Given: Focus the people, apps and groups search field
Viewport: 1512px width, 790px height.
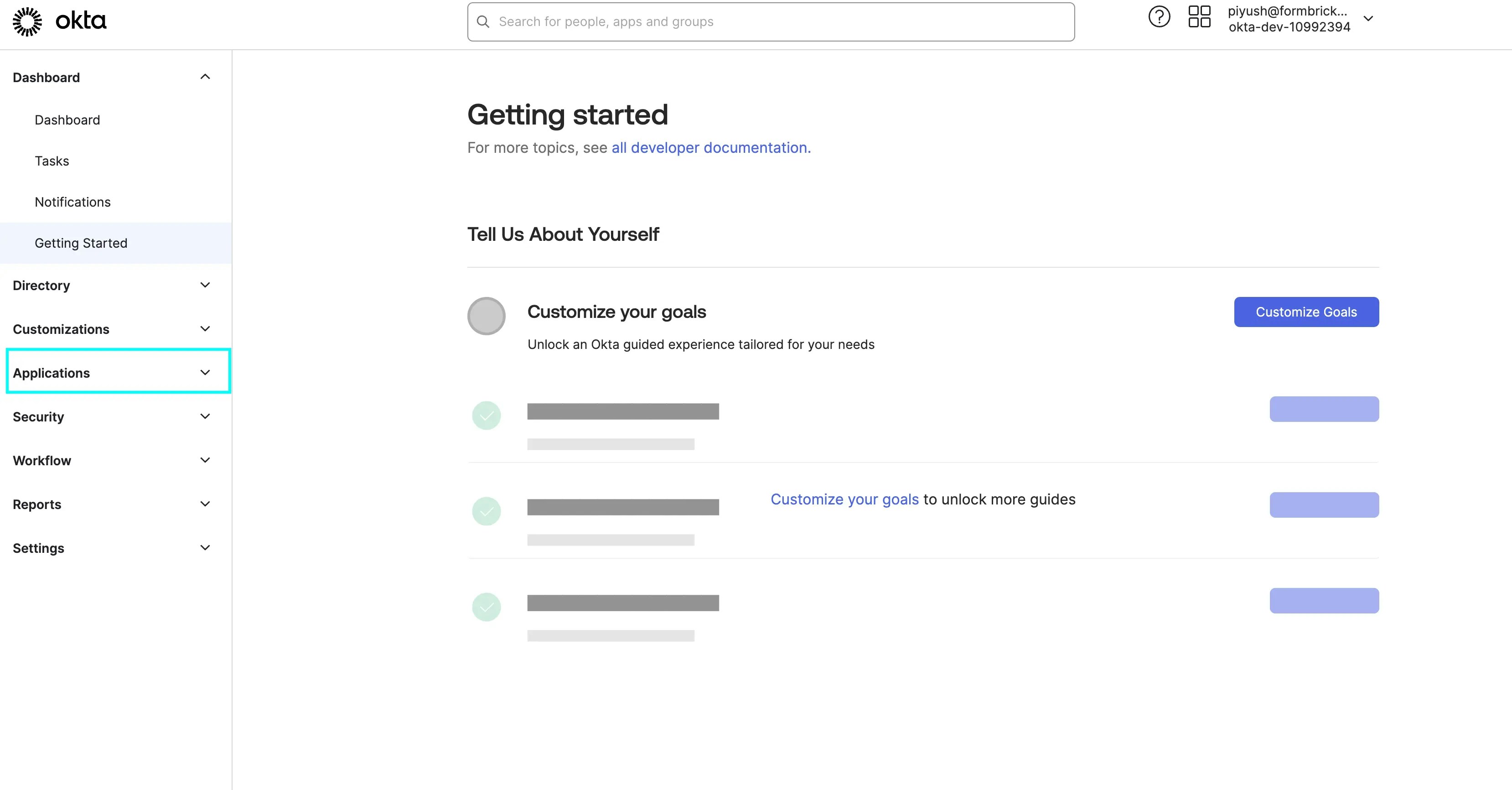Looking at the screenshot, I should (771, 22).
